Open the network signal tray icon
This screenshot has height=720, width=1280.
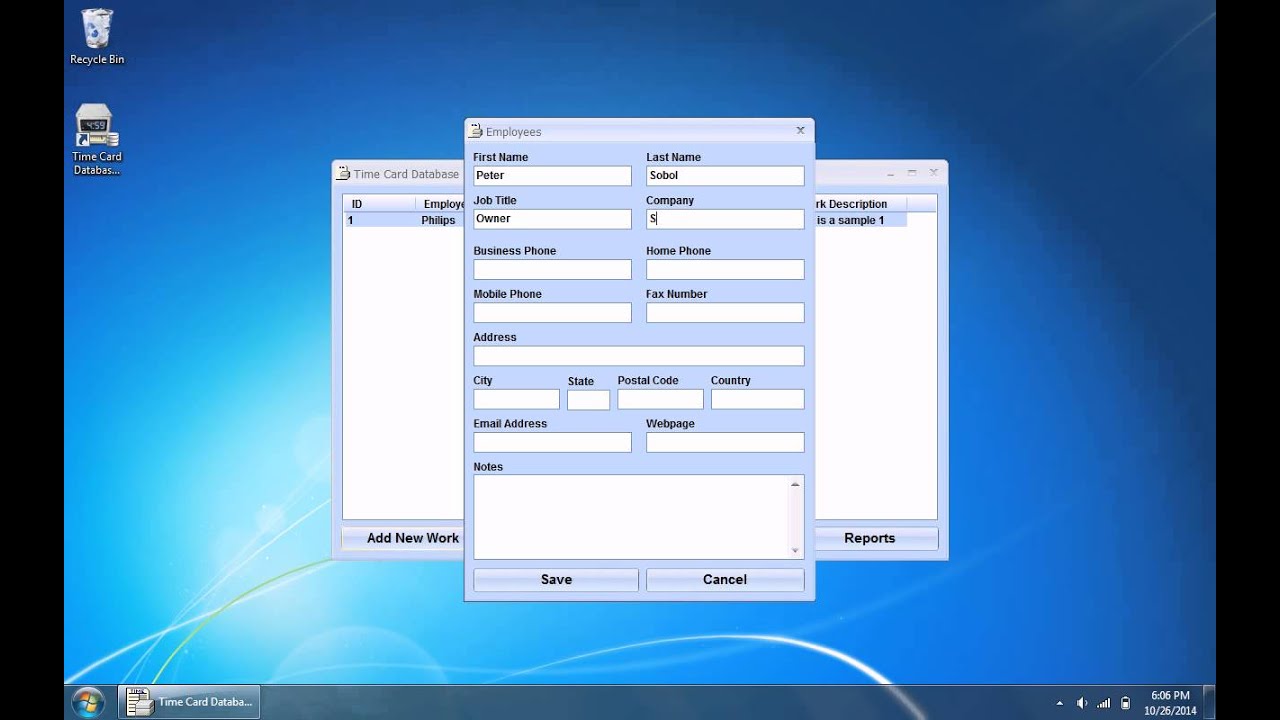click(x=1104, y=703)
